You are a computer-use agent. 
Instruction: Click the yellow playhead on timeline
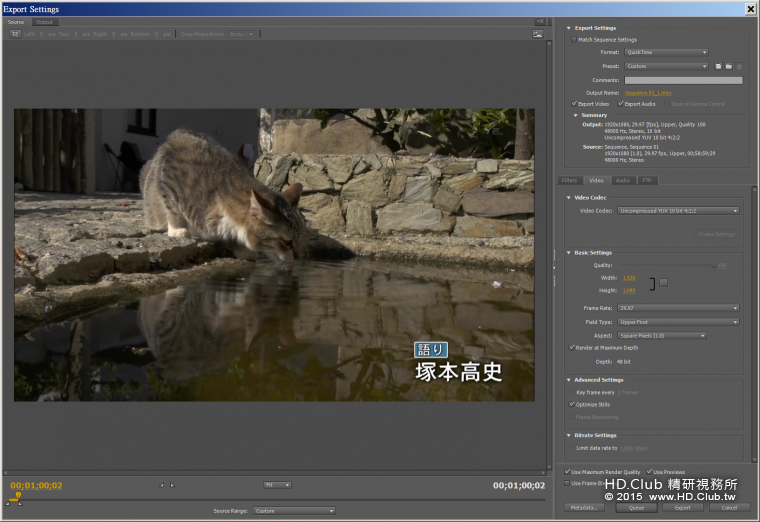[18, 496]
